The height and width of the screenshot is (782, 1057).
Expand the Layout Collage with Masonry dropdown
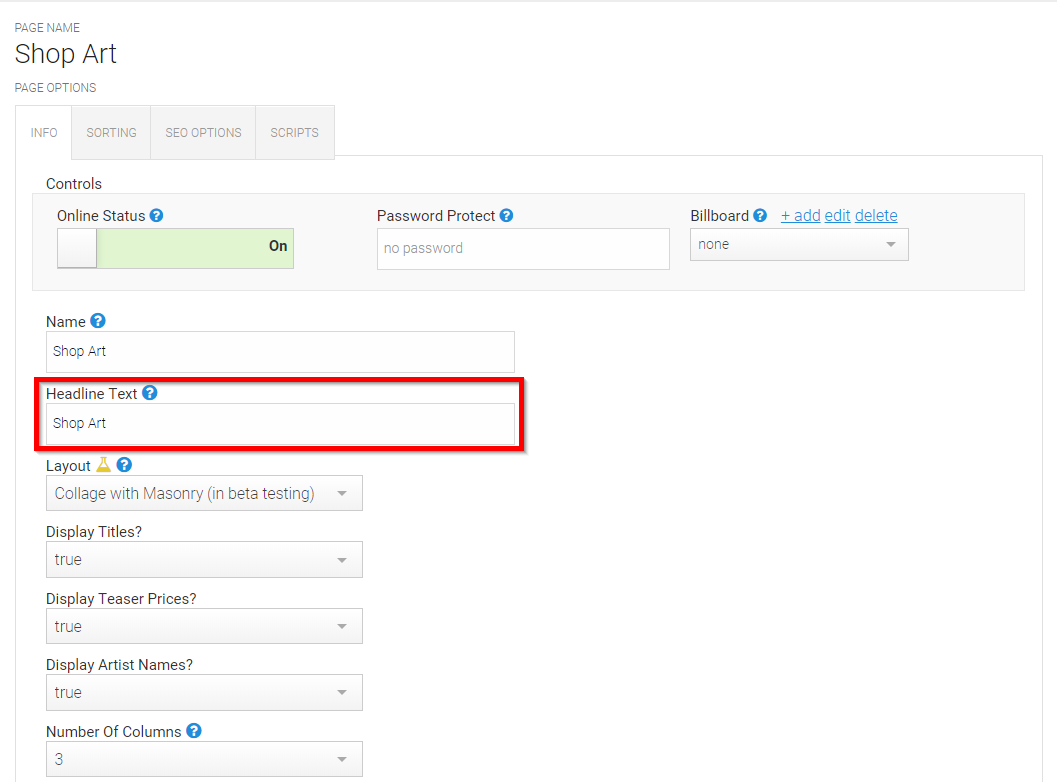[x=204, y=493]
